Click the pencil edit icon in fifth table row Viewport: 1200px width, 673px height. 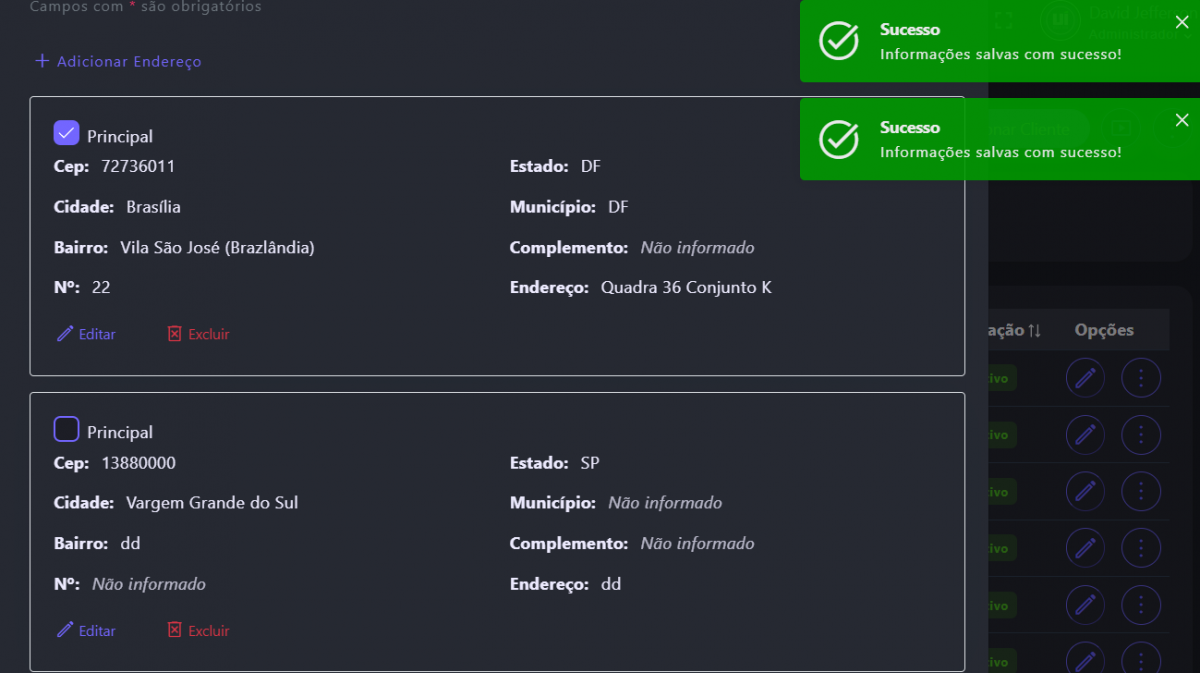tap(1085, 604)
